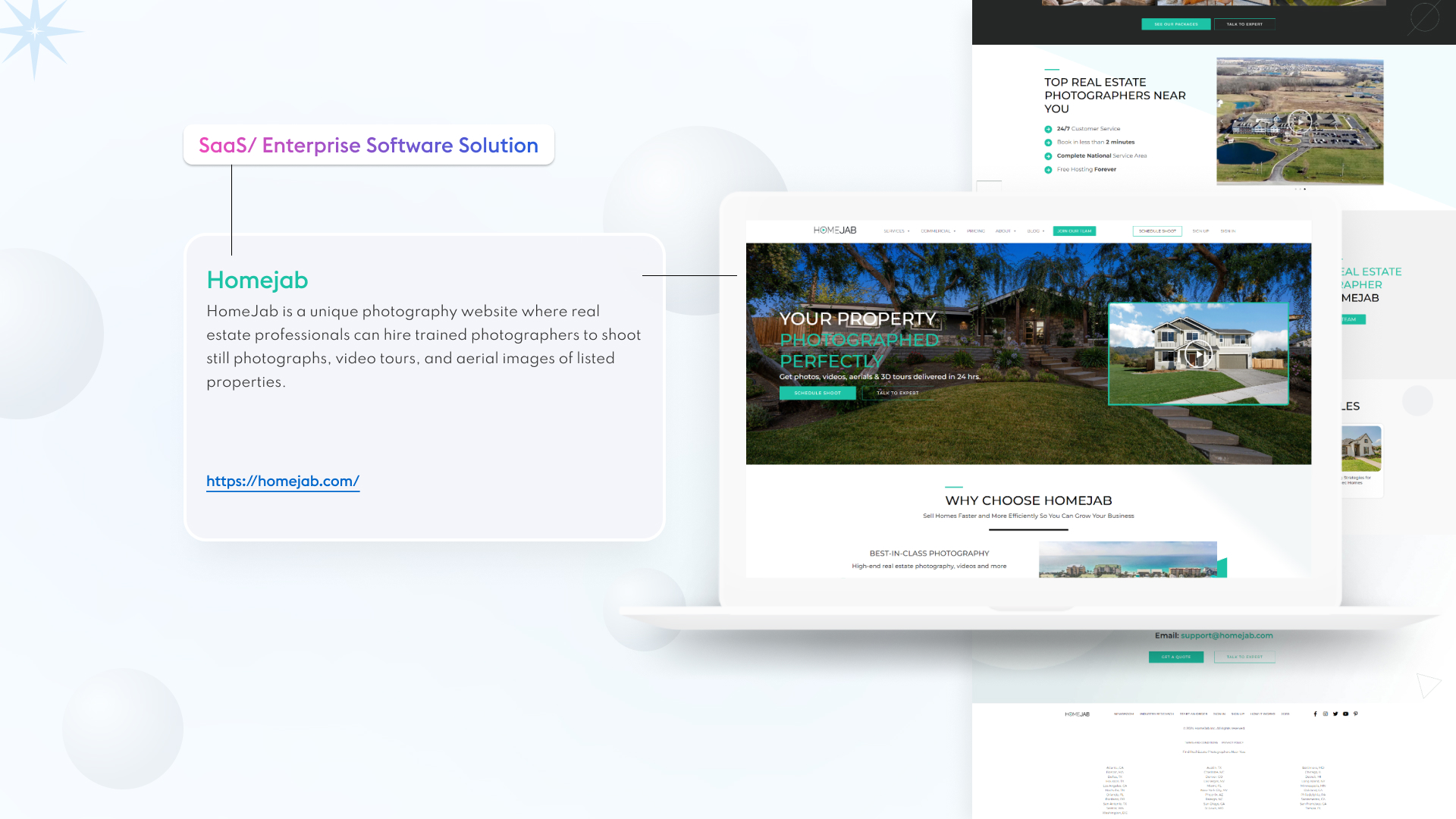Click the arrow bullet beside 24/7 Customer Service
The height and width of the screenshot is (819, 1456).
[1048, 129]
